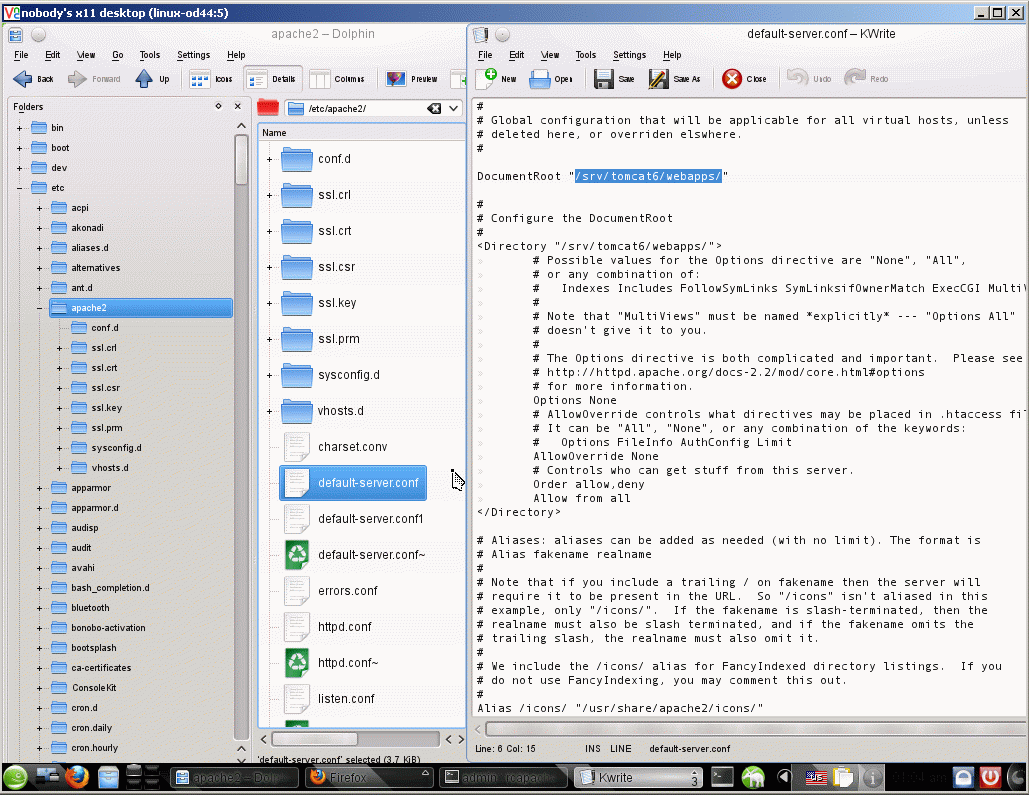Viewport: 1029px width, 795px height.
Task: Click Redo in KWrite toolbar
Action: (x=866, y=79)
